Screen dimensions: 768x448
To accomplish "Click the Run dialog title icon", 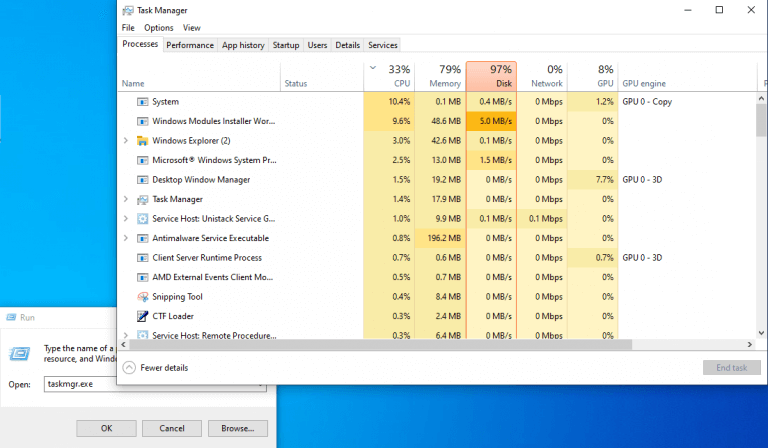I will tap(11, 317).
